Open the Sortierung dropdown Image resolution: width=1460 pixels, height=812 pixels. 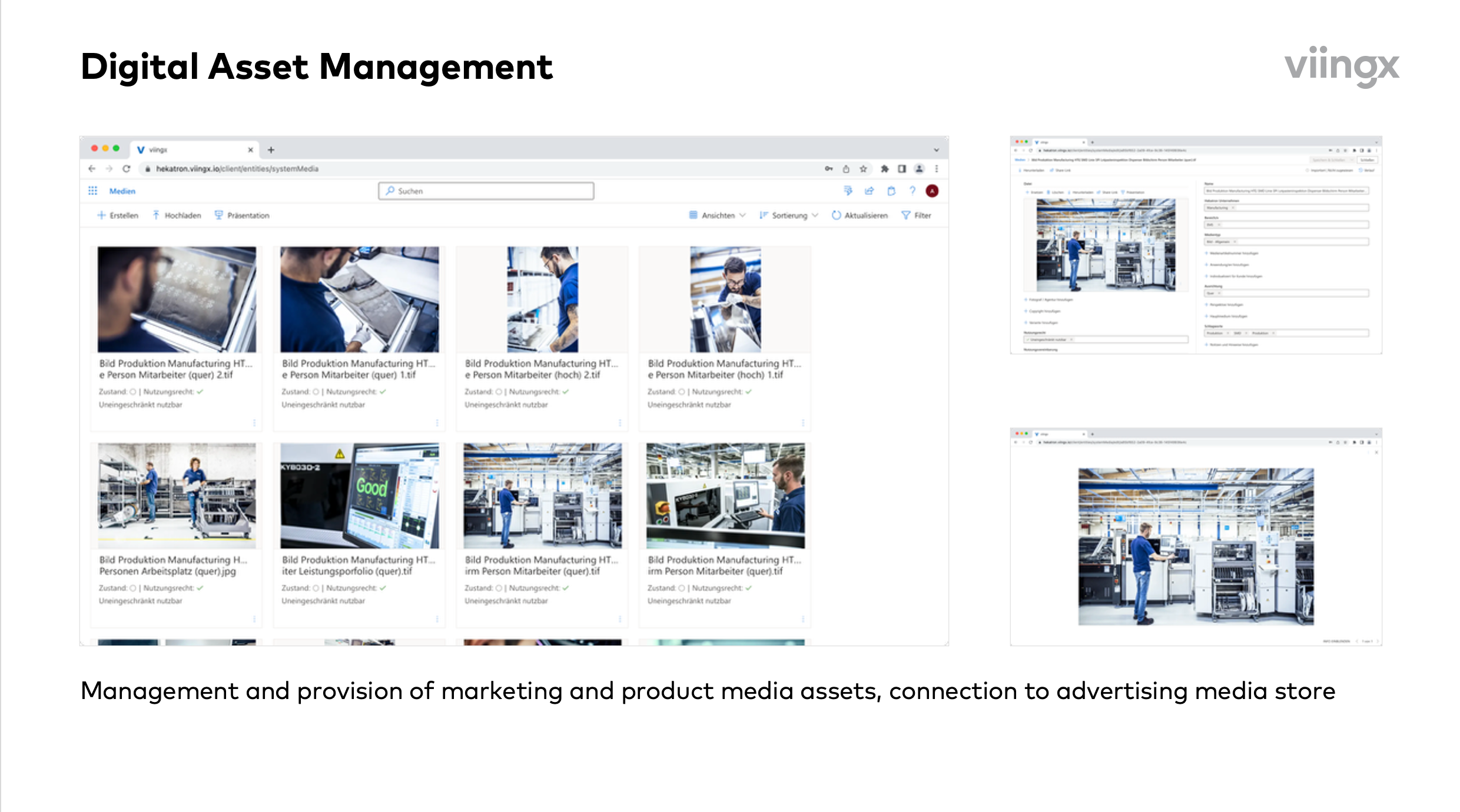tap(788, 215)
